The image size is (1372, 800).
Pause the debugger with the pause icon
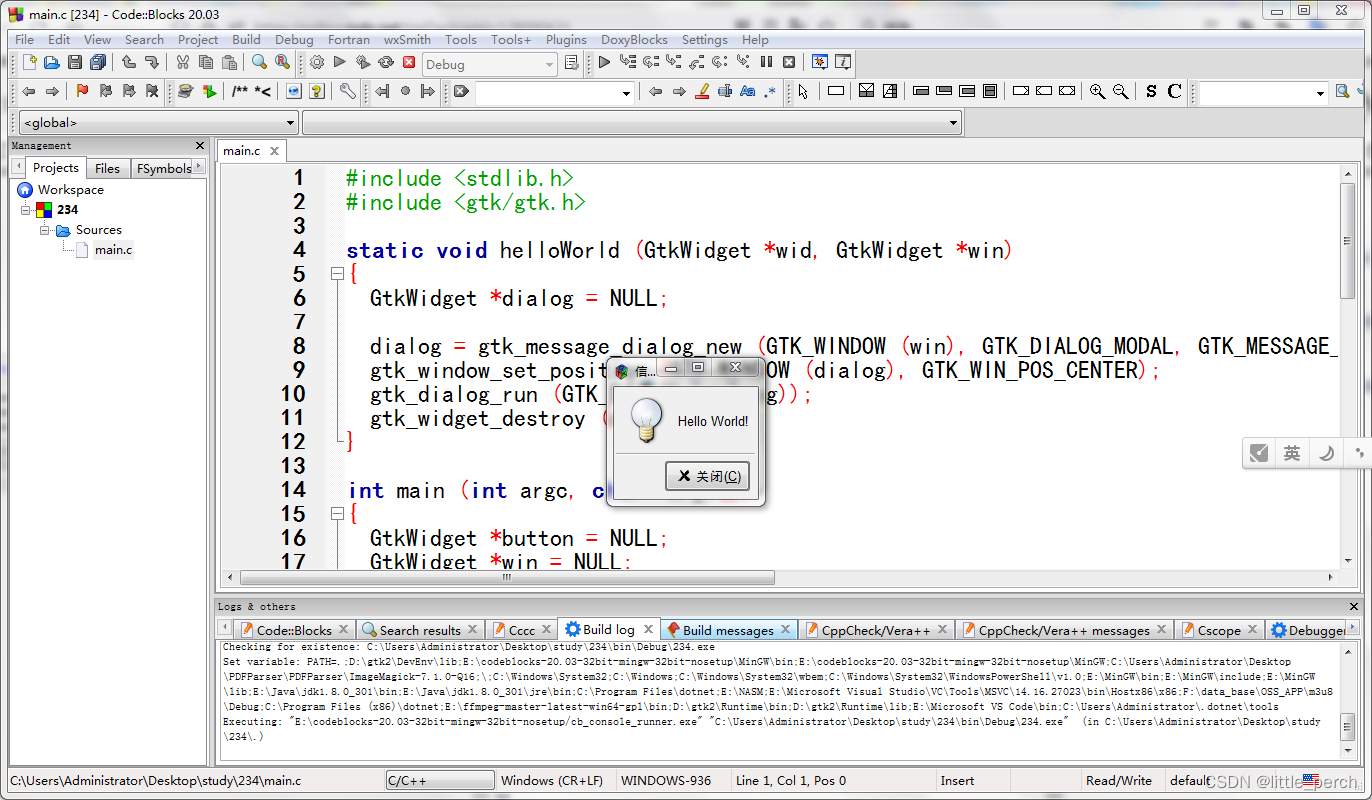[x=766, y=62]
